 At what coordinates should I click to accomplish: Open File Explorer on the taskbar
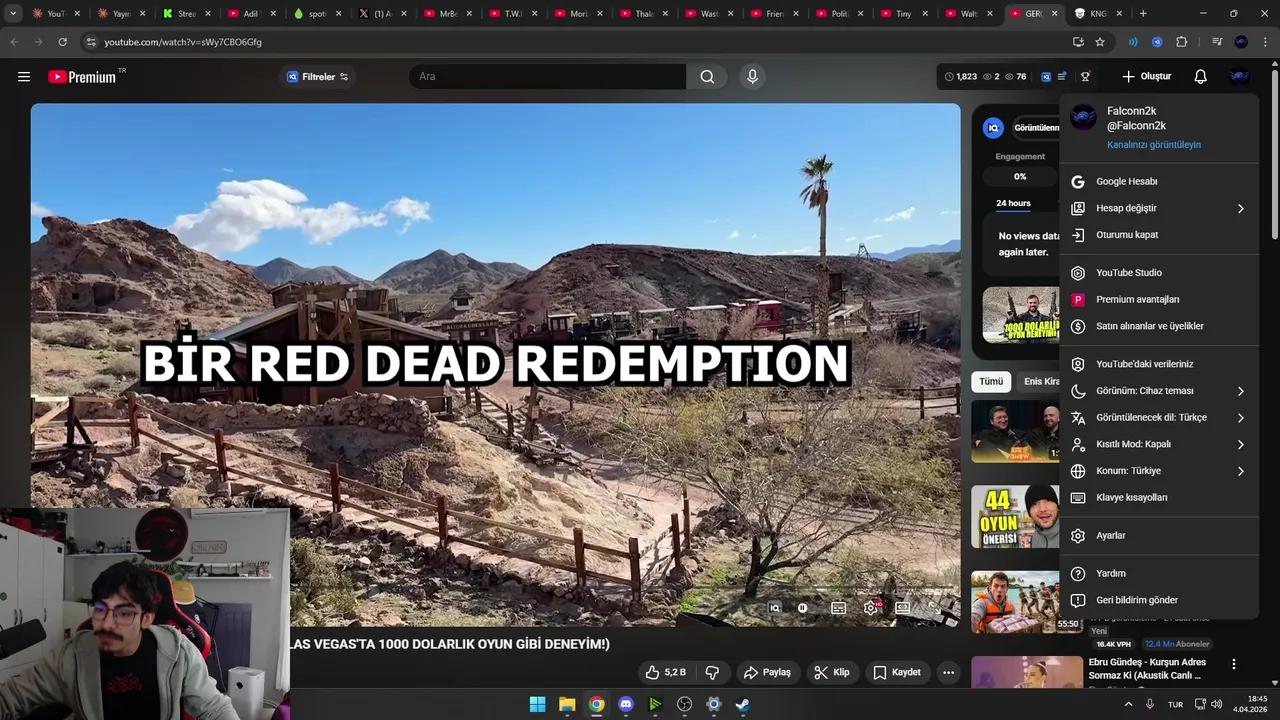pyautogui.click(x=567, y=704)
